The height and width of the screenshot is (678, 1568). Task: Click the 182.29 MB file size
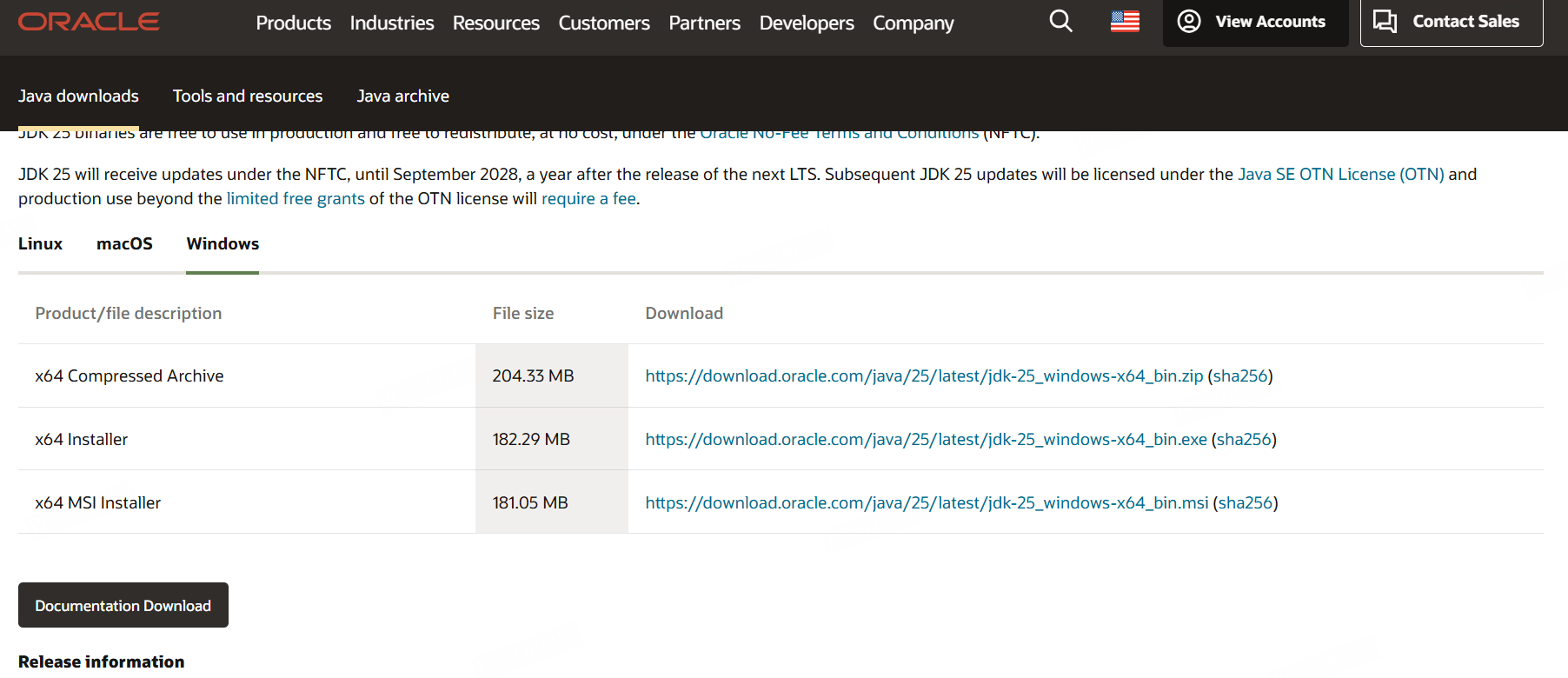[x=531, y=439]
